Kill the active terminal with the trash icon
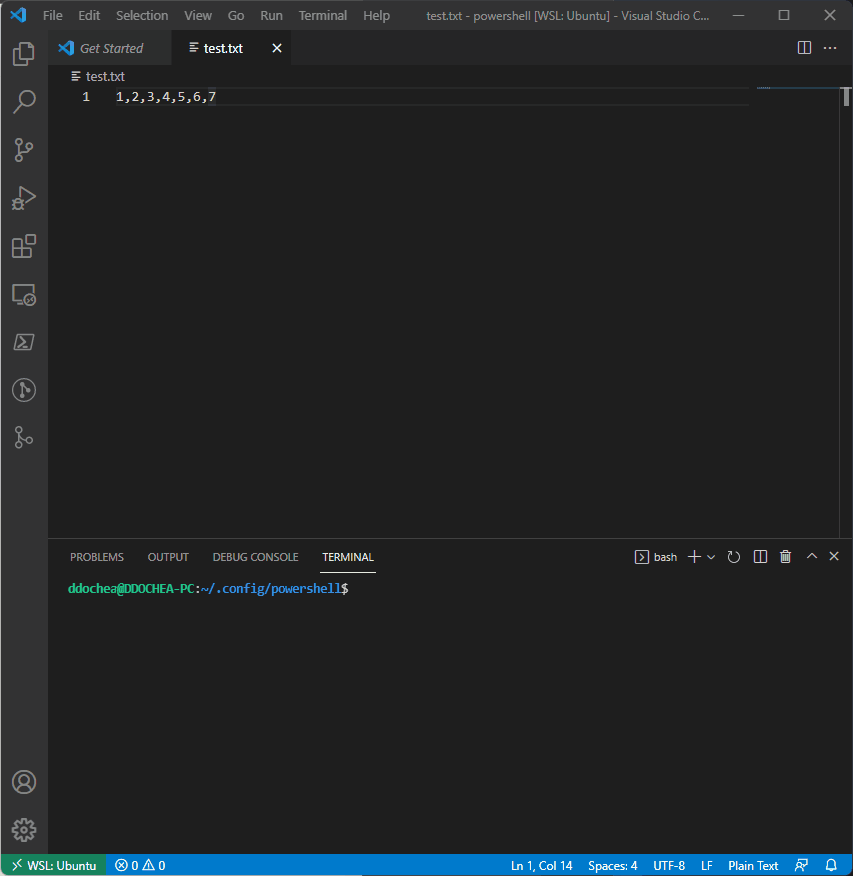The width and height of the screenshot is (853, 876). click(785, 556)
